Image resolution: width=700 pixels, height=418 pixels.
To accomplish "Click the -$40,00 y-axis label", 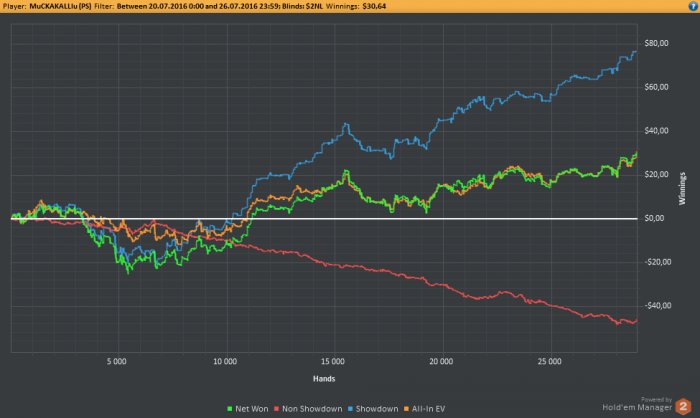I will click(658, 306).
